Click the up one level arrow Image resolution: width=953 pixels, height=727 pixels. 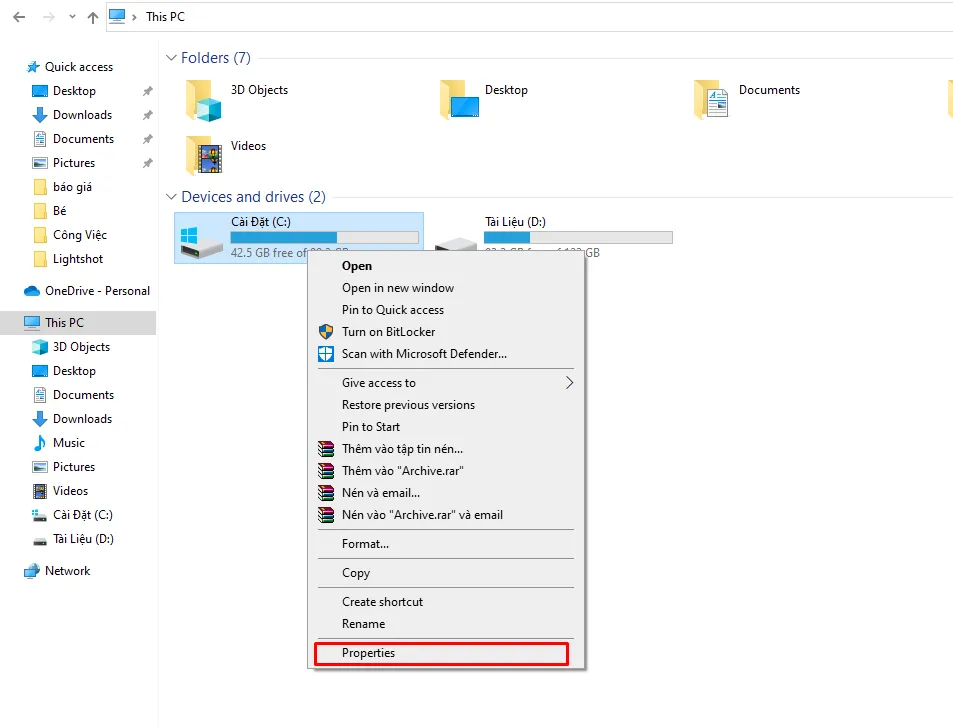(x=91, y=17)
